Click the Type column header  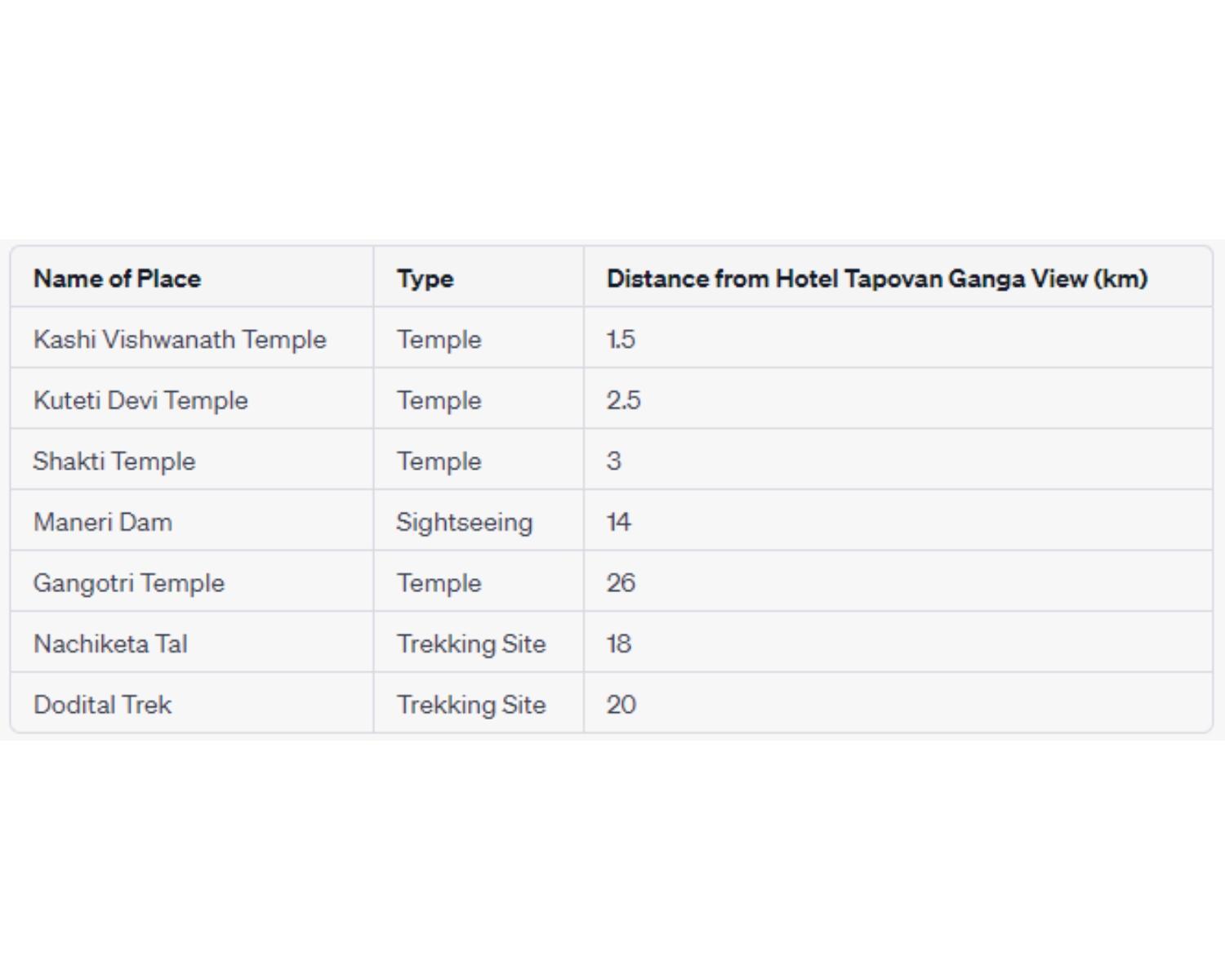(x=425, y=278)
